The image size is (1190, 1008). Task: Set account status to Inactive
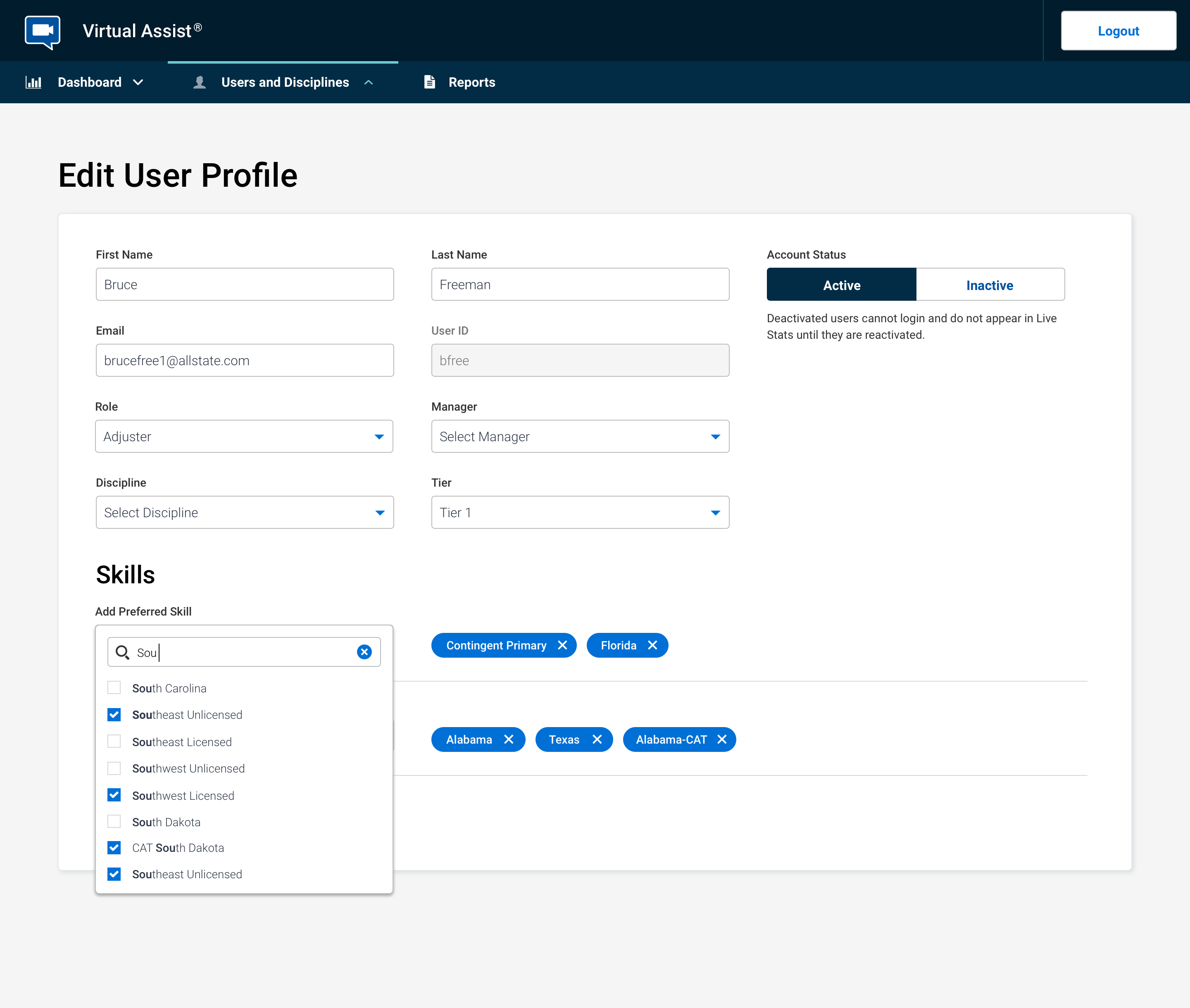(x=989, y=285)
